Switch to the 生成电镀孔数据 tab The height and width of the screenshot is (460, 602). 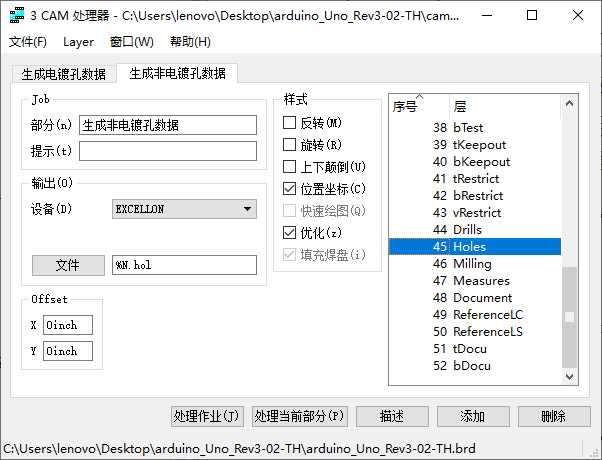pos(63,74)
